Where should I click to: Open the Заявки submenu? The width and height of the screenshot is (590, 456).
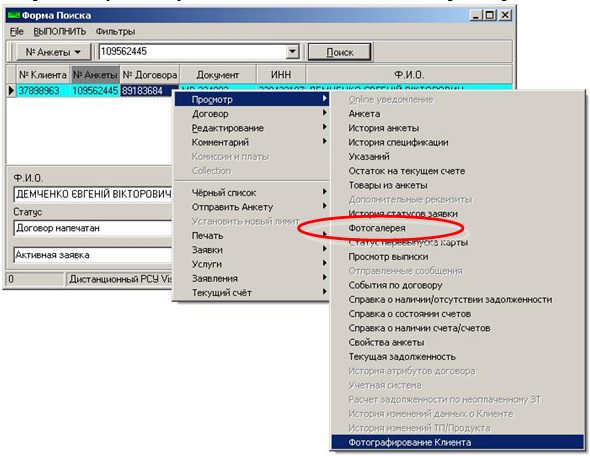[252, 250]
